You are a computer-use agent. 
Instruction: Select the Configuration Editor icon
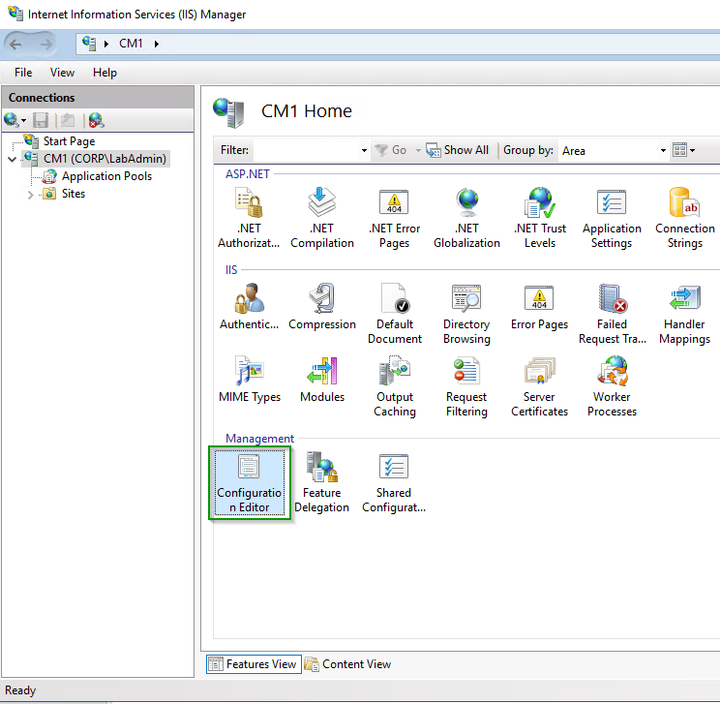click(249, 483)
